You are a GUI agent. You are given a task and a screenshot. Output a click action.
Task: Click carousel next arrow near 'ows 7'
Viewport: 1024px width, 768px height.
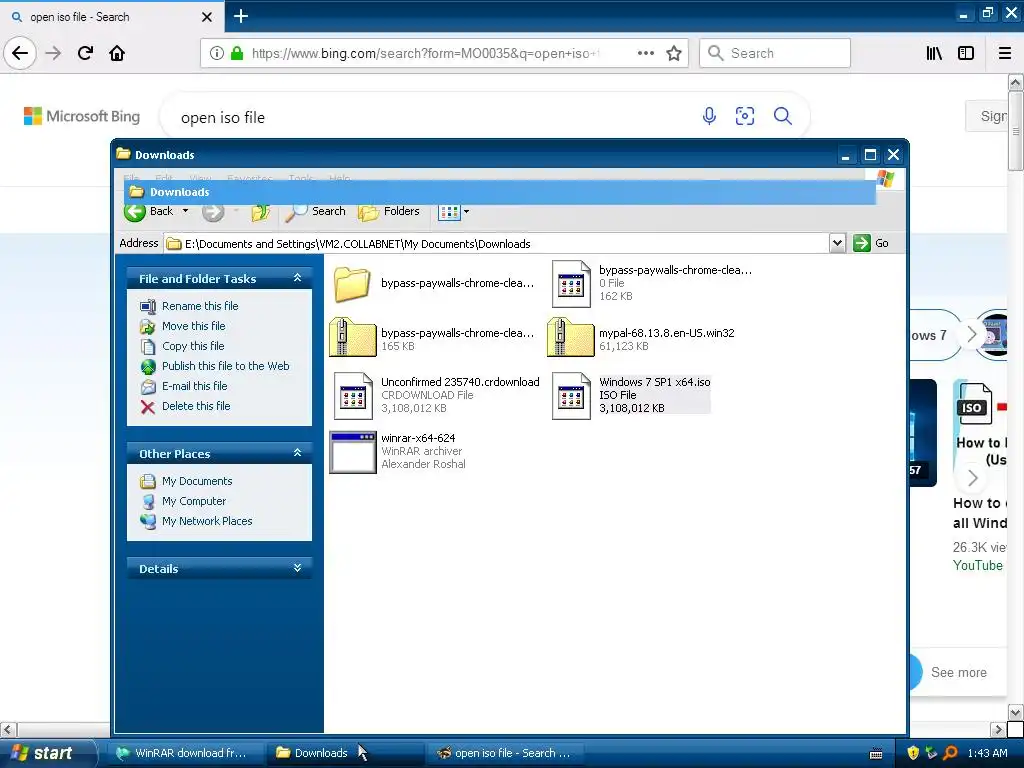point(972,334)
